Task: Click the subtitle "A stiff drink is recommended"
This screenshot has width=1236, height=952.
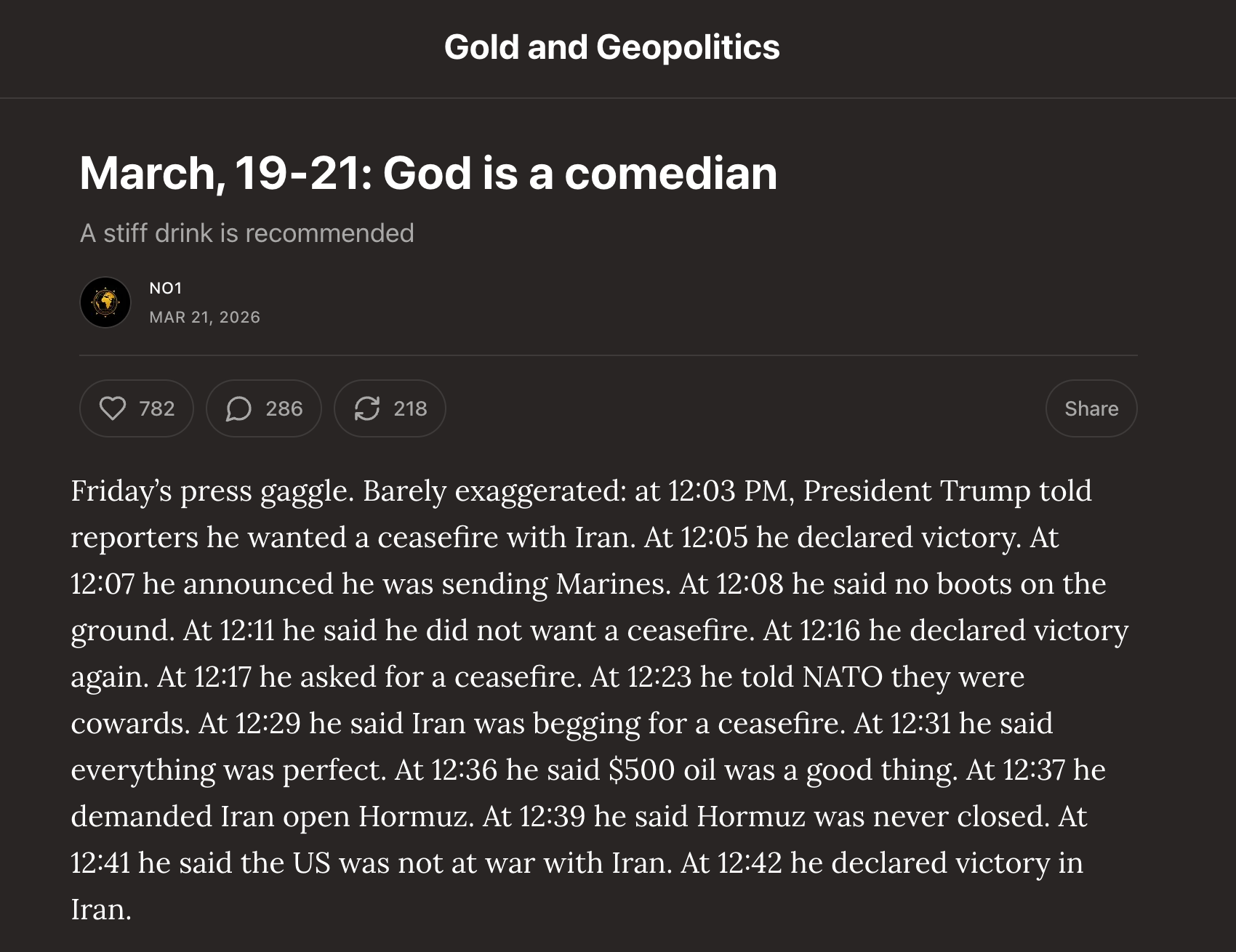Action: click(x=246, y=233)
